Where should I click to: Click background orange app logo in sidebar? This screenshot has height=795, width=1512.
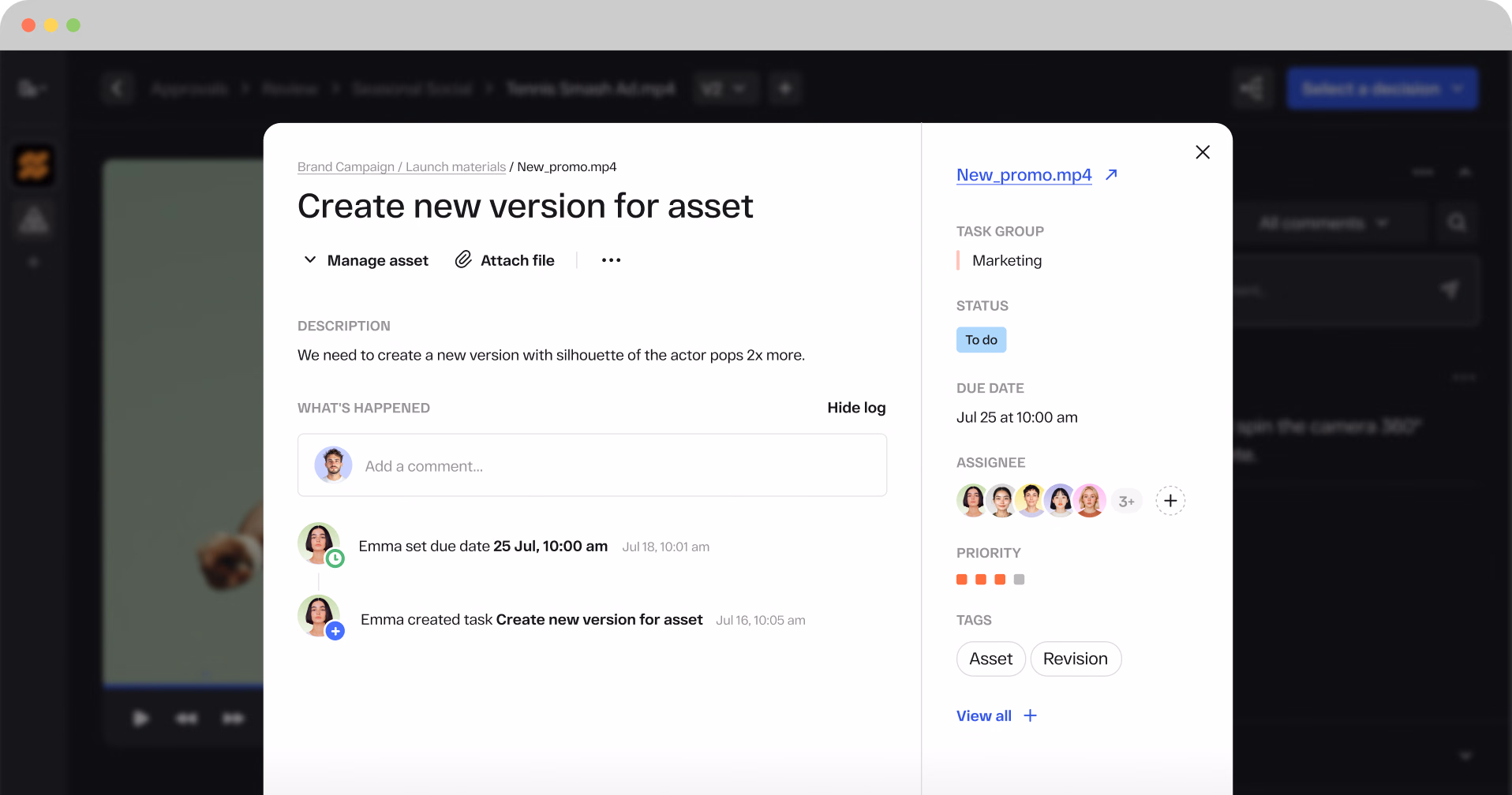[34, 166]
